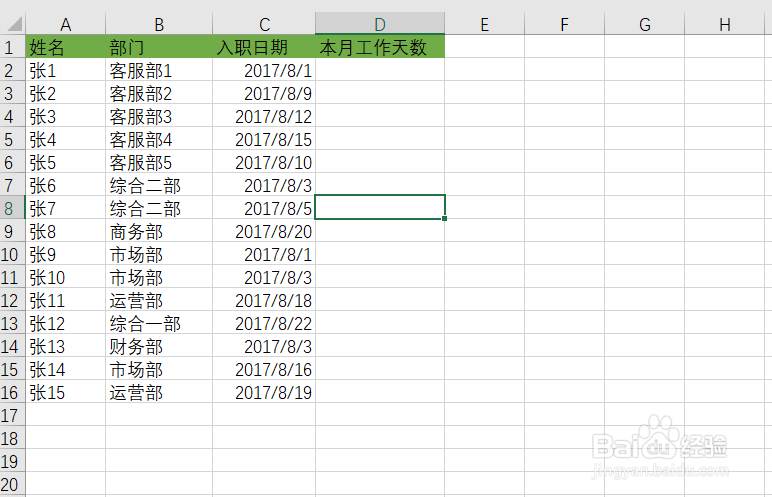The image size is (772, 497).
Task: Click 市场部 cell in row 10
Action: click(x=159, y=254)
